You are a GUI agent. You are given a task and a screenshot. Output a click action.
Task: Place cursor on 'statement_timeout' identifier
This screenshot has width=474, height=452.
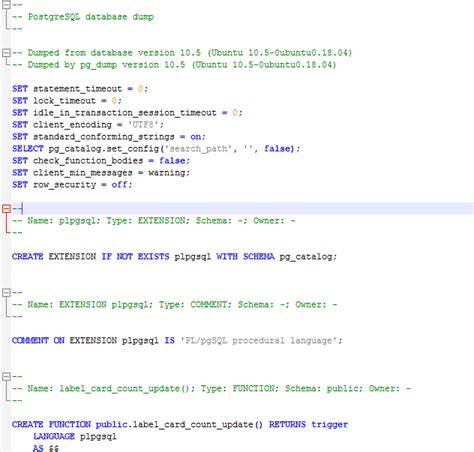pos(77,89)
